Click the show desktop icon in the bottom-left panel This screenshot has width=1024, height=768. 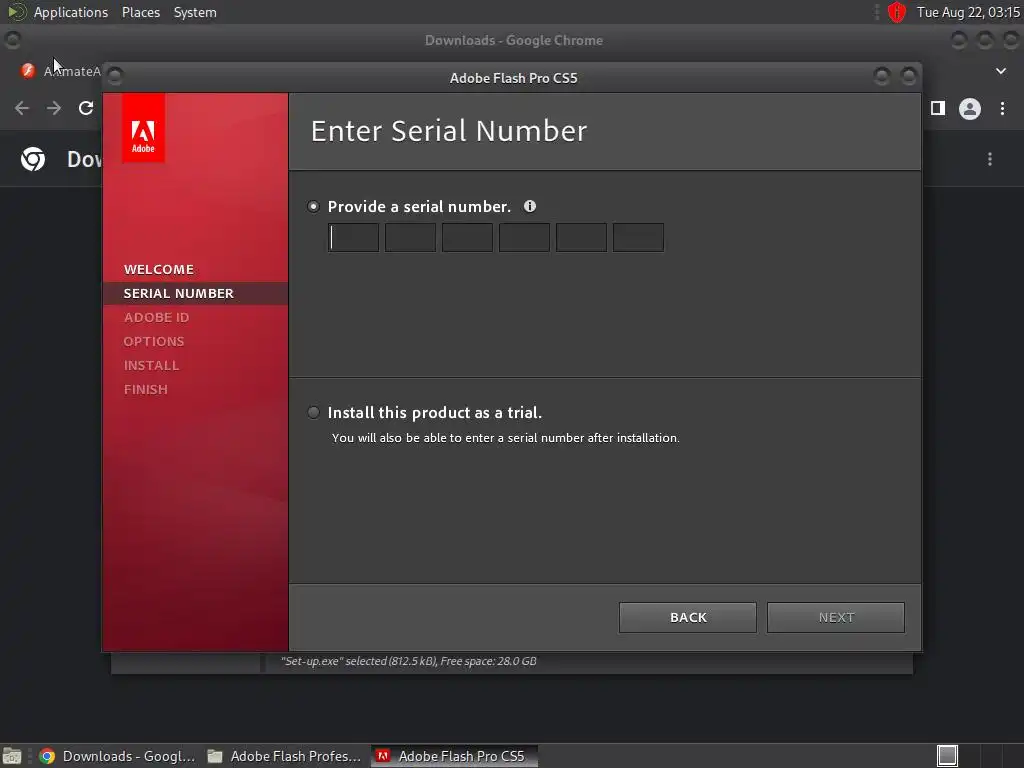click(12, 756)
